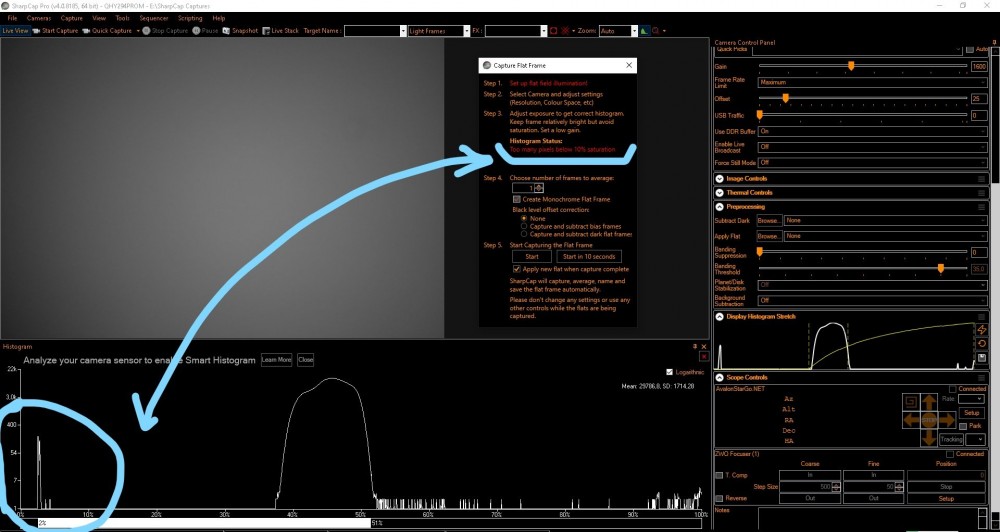Toggle the ZWO Focuser Connected checkbox
The height and width of the screenshot is (532, 1000).
(x=950, y=454)
